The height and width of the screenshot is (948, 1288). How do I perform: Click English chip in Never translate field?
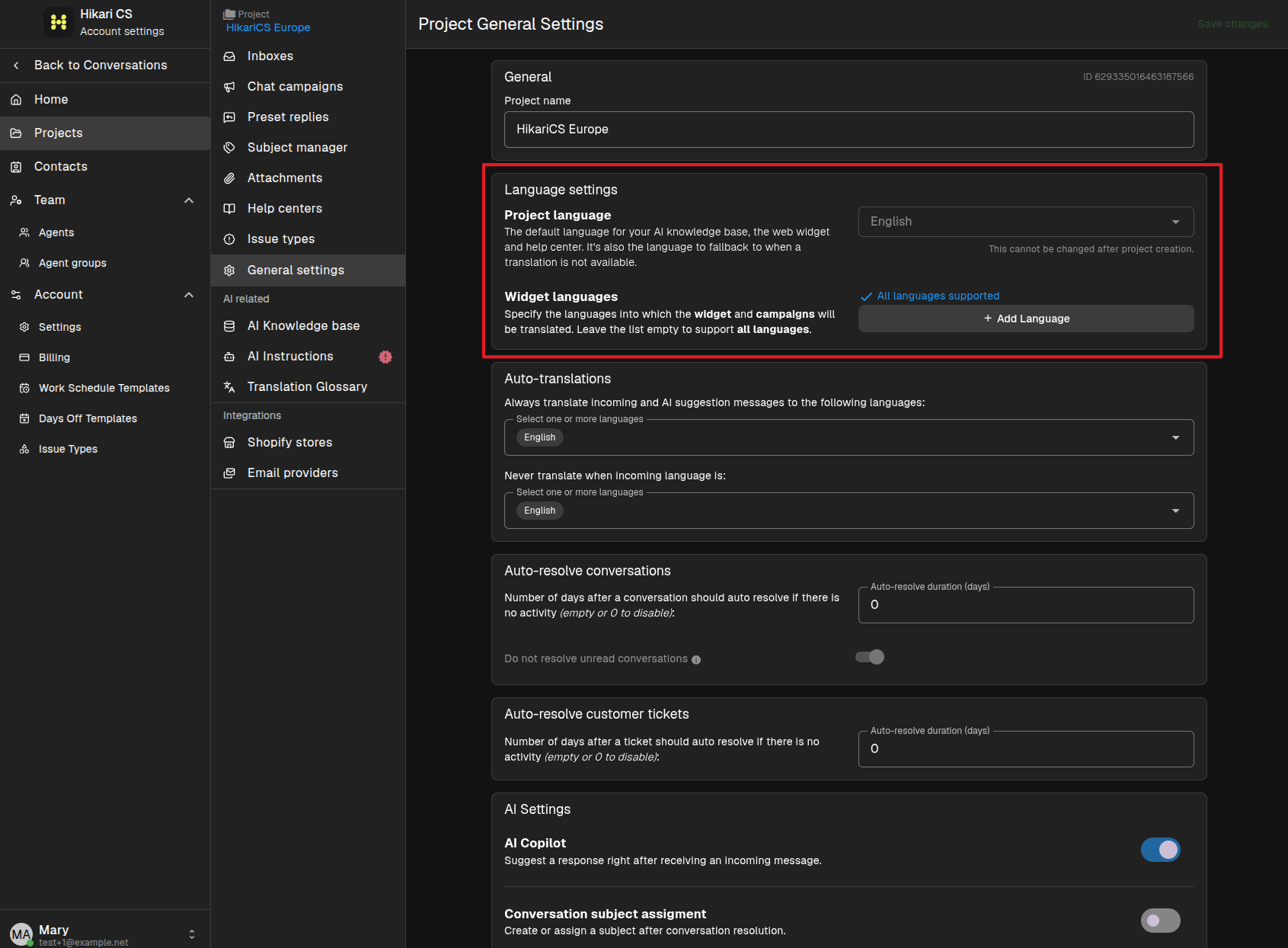pos(540,511)
